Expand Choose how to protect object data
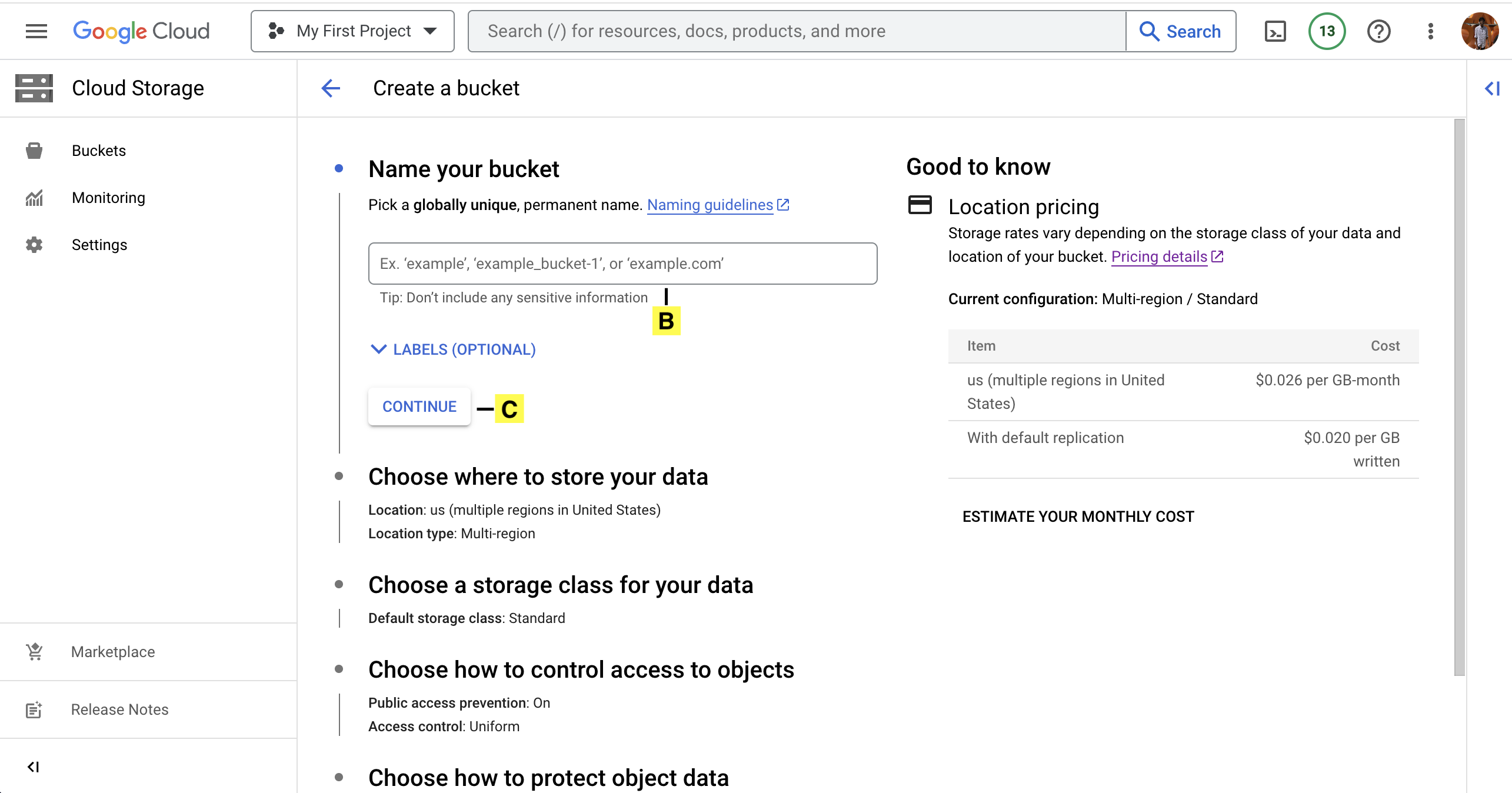Viewport: 1512px width, 793px height. pyautogui.click(x=548, y=778)
